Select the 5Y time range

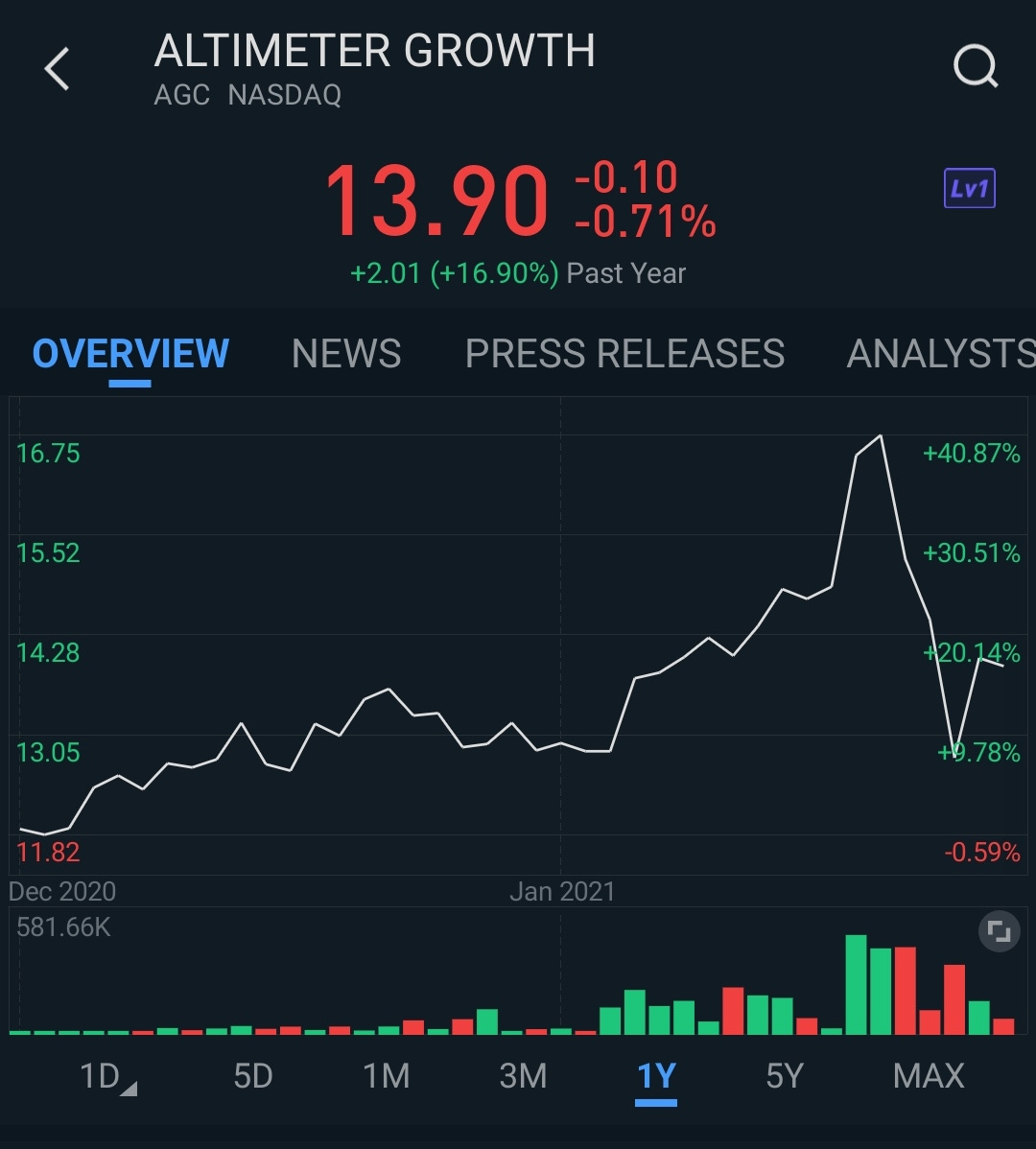(785, 1076)
